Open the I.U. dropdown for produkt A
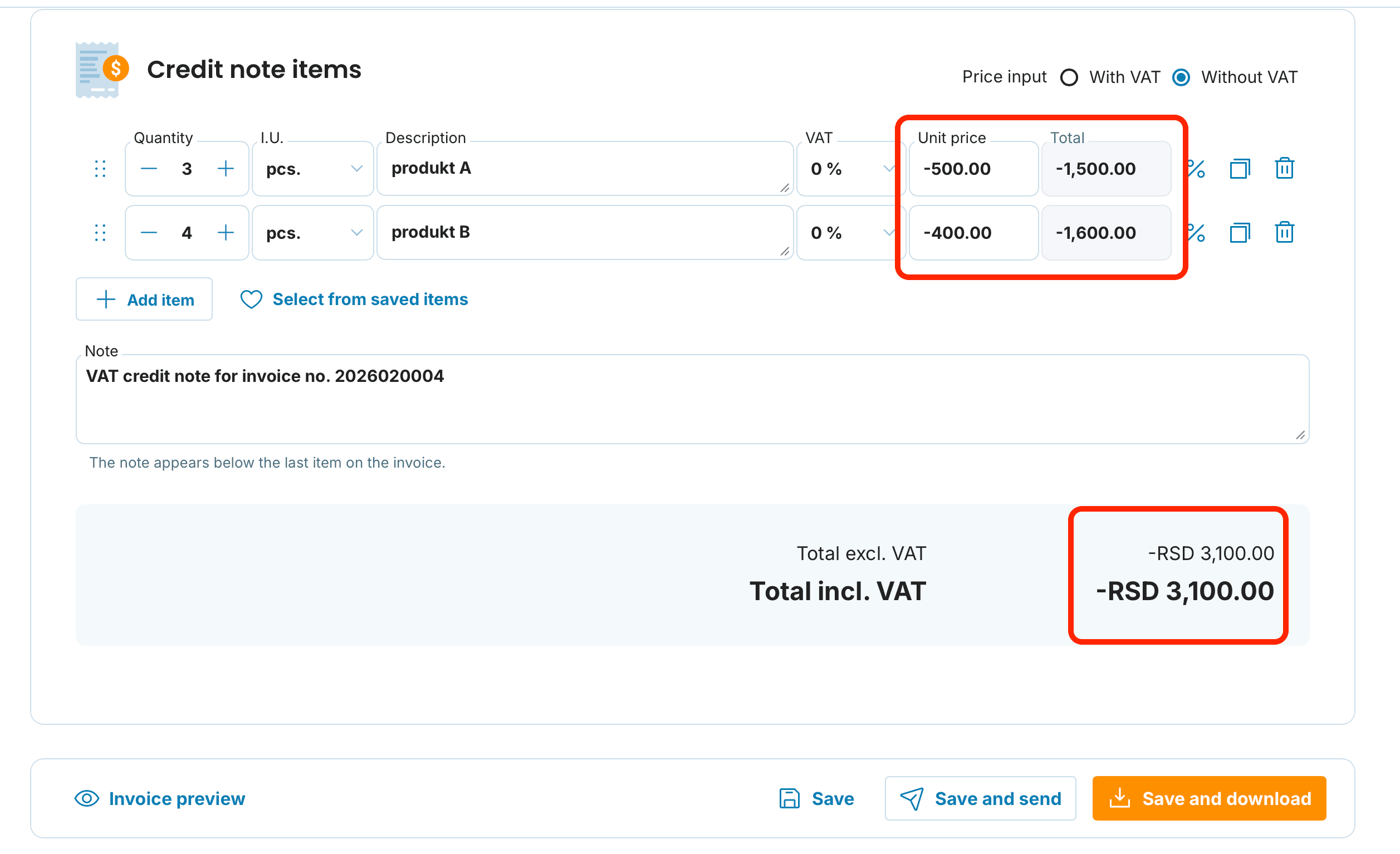The height and width of the screenshot is (854, 1400). [313, 169]
